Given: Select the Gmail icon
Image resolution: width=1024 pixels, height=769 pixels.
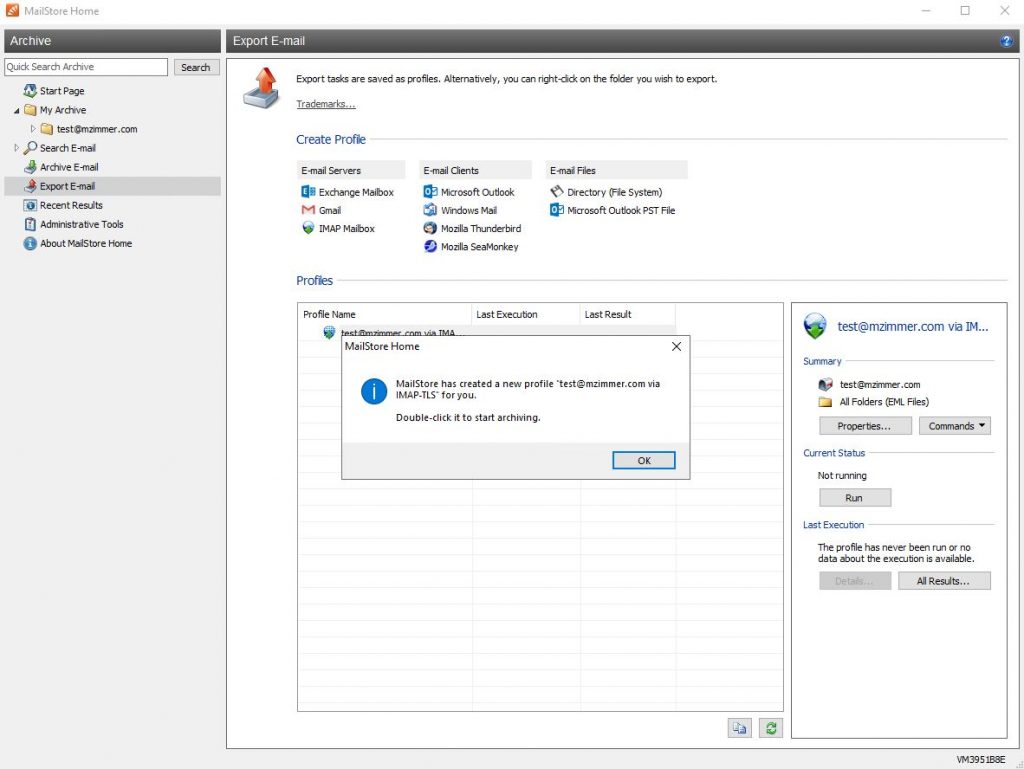Looking at the screenshot, I should [308, 211].
